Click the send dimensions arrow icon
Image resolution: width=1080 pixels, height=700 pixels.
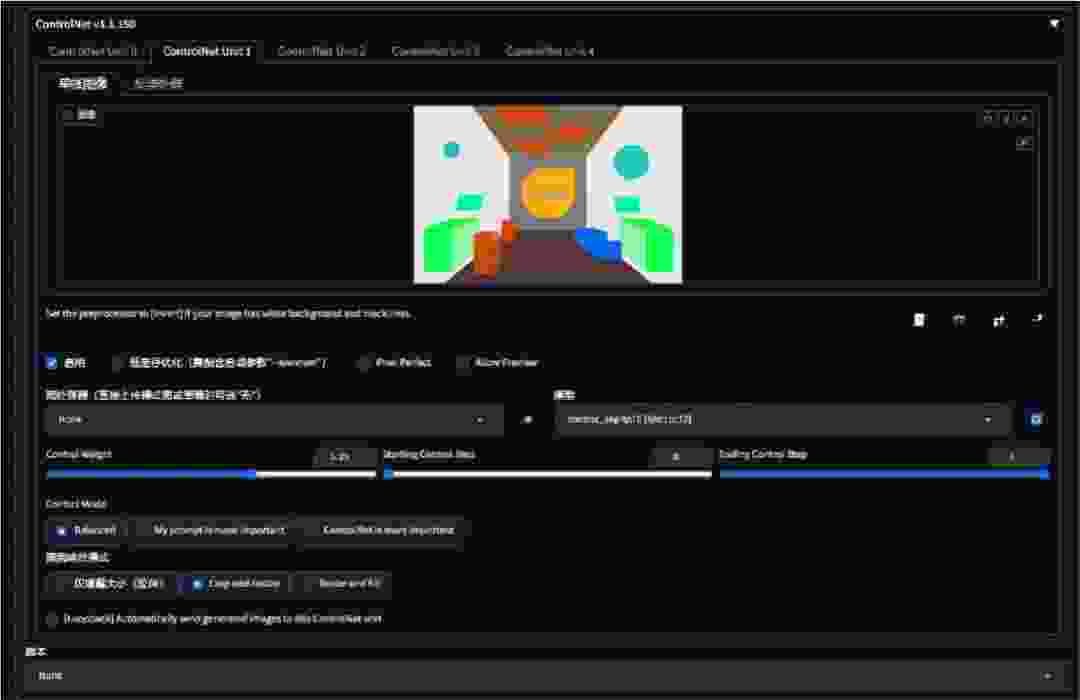pyautogui.click(x=1038, y=319)
